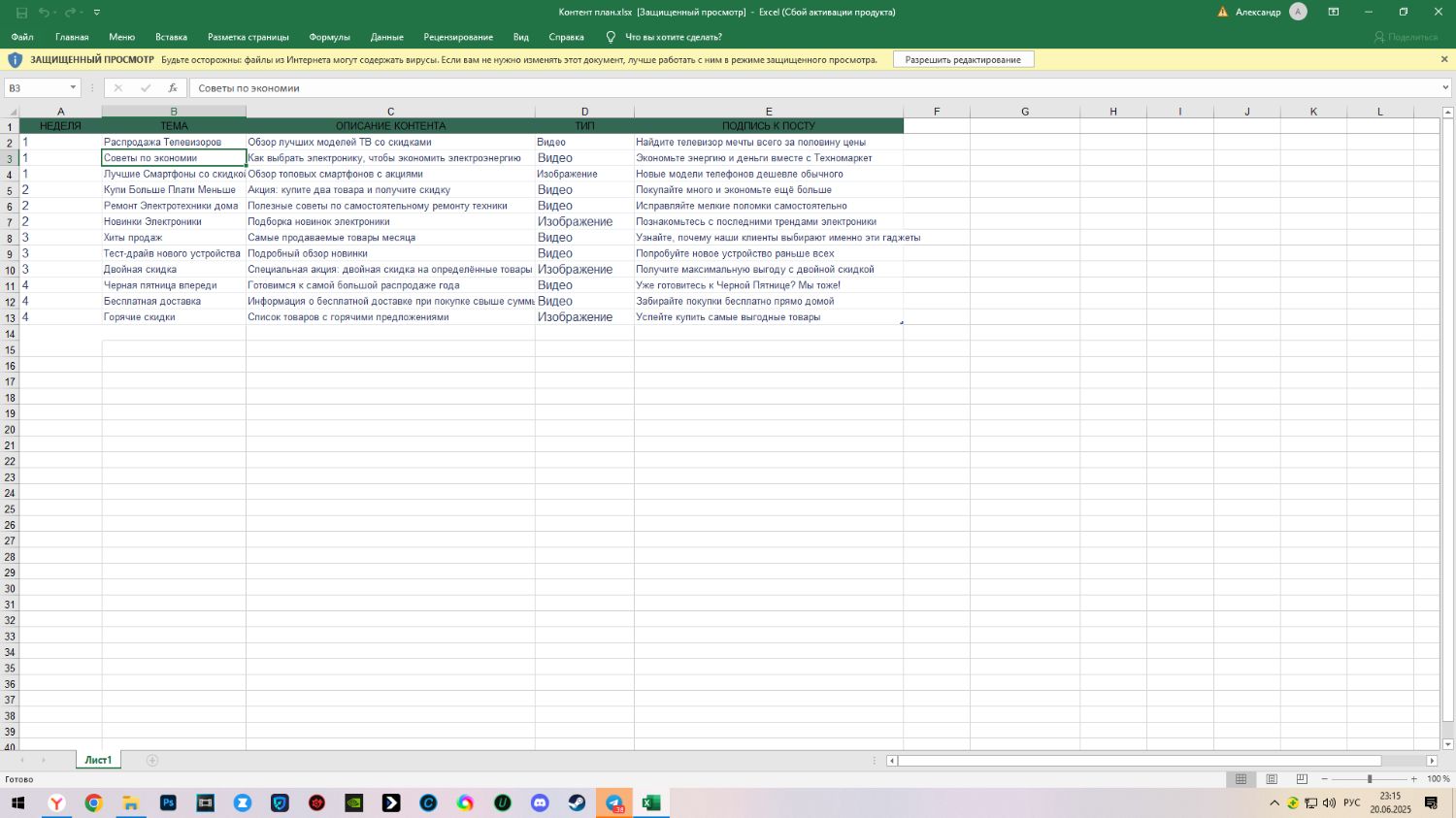Open NVIDIA app from taskbar
The image size is (1456, 818).
[354, 802]
